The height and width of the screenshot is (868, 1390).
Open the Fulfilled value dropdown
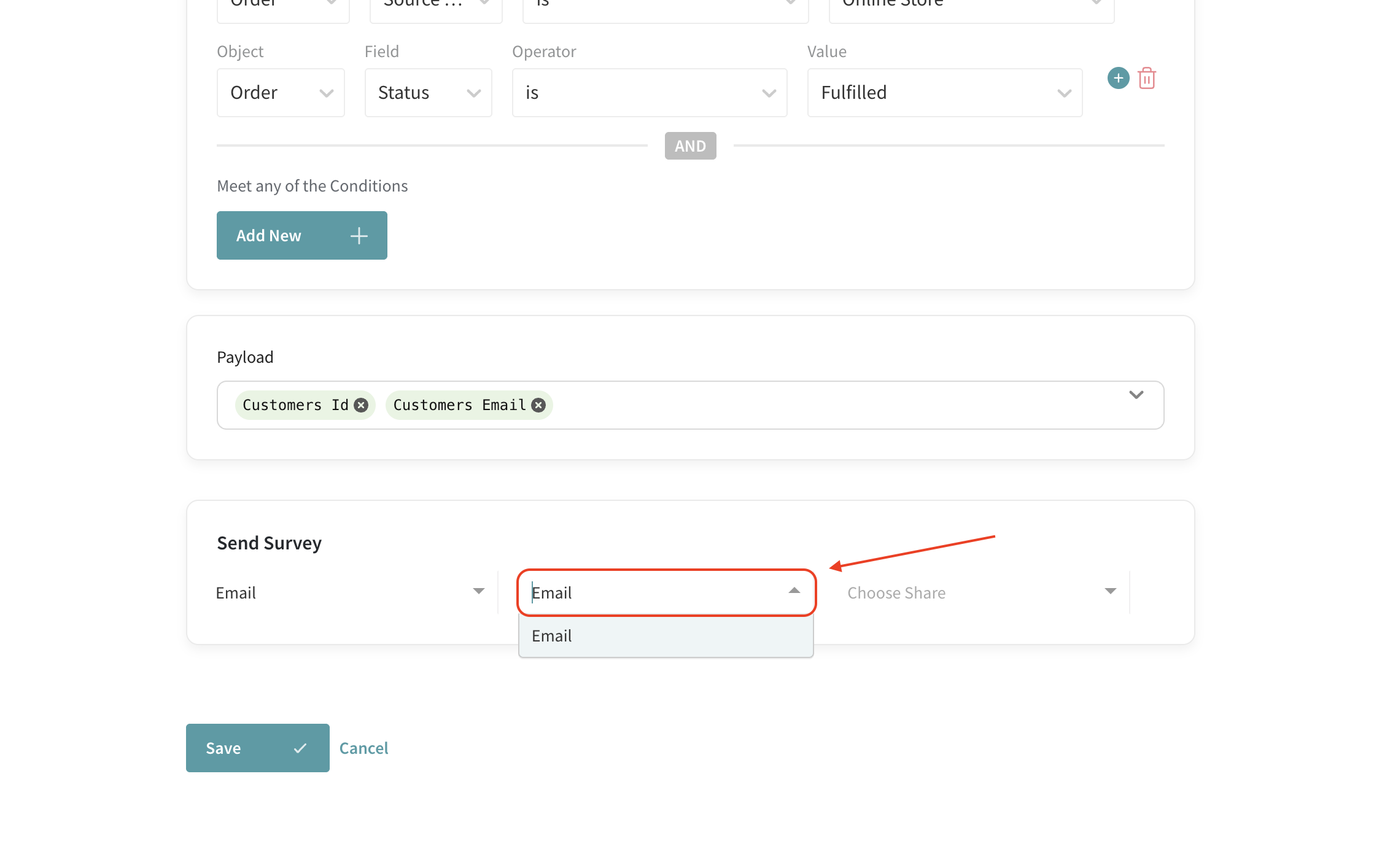click(x=944, y=93)
